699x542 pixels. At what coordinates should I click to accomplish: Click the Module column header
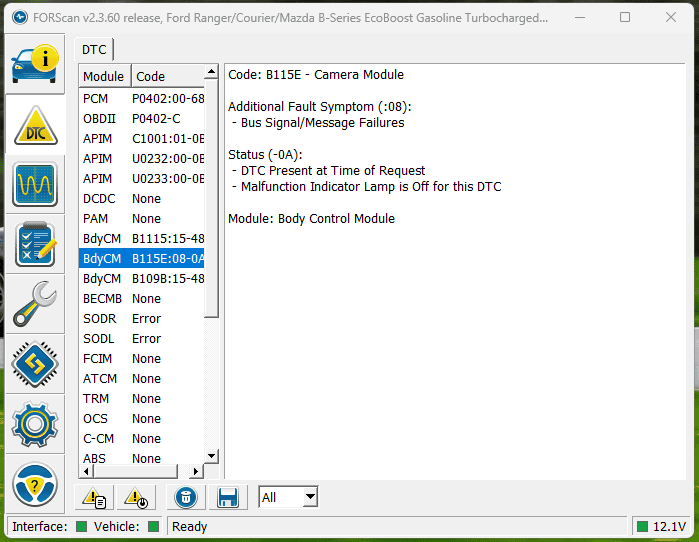(x=104, y=76)
